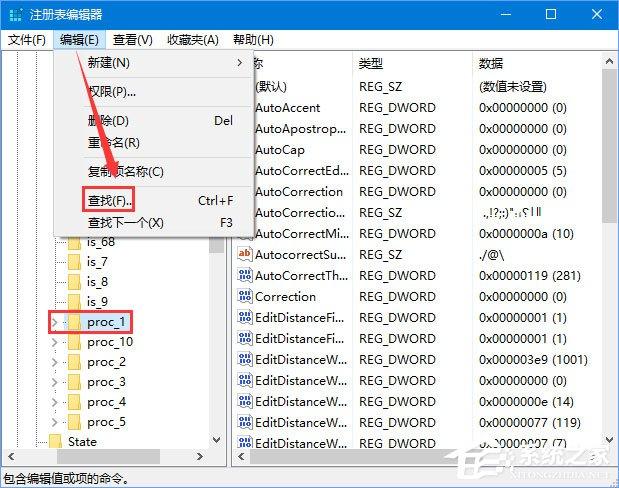
Task: Click the string icon of AutocorrectSu...
Action: point(244,254)
